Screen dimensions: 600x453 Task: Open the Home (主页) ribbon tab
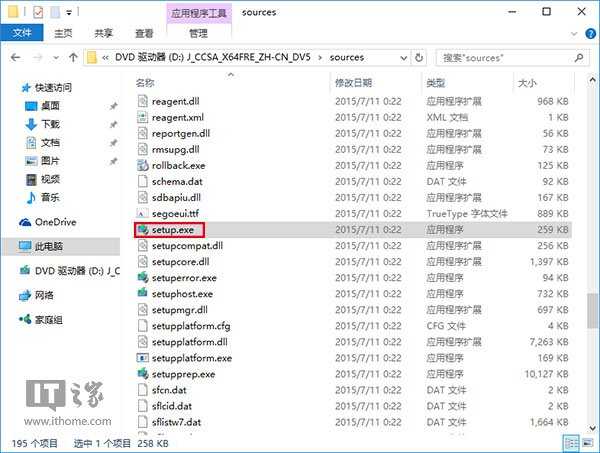coord(63,33)
